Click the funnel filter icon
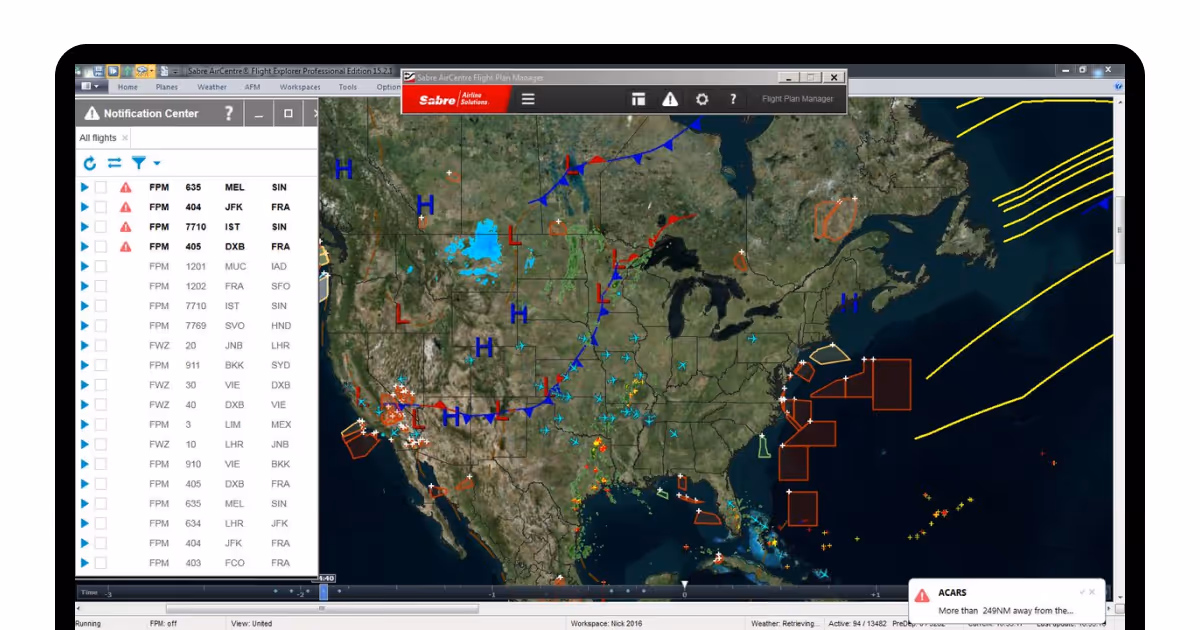 click(x=139, y=163)
